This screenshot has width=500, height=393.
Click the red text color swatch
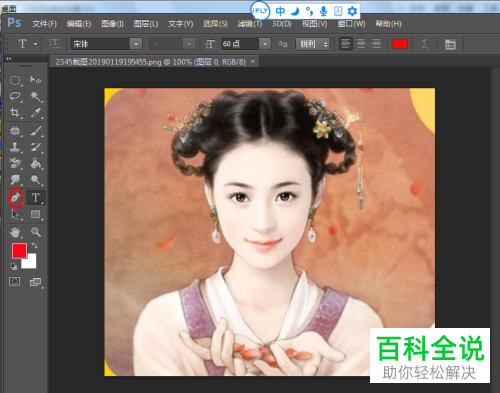pos(400,44)
